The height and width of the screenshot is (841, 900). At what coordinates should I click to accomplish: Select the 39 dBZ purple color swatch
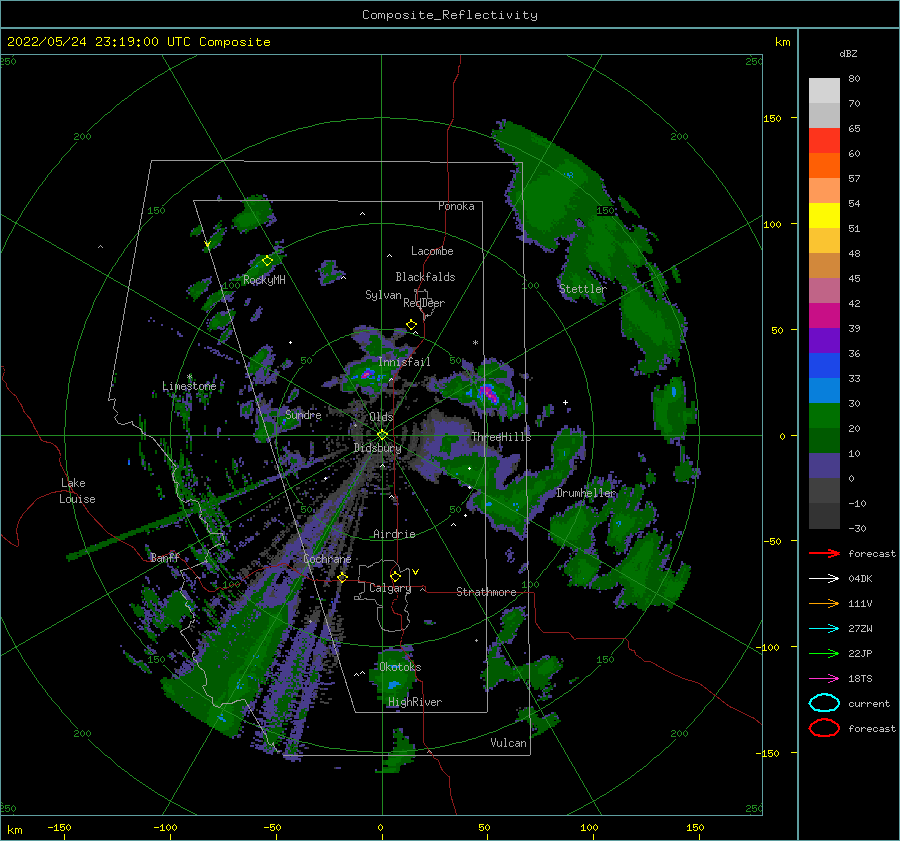(824, 340)
